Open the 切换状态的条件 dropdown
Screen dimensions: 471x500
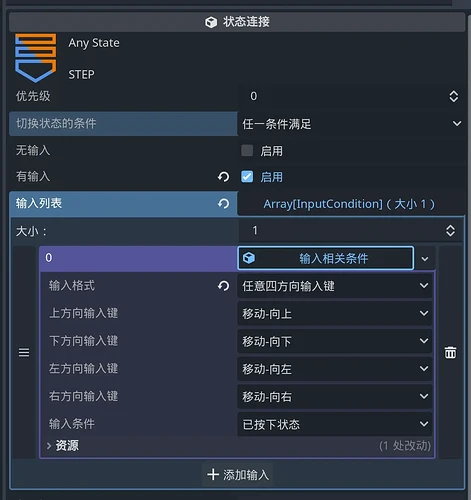[351, 124]
